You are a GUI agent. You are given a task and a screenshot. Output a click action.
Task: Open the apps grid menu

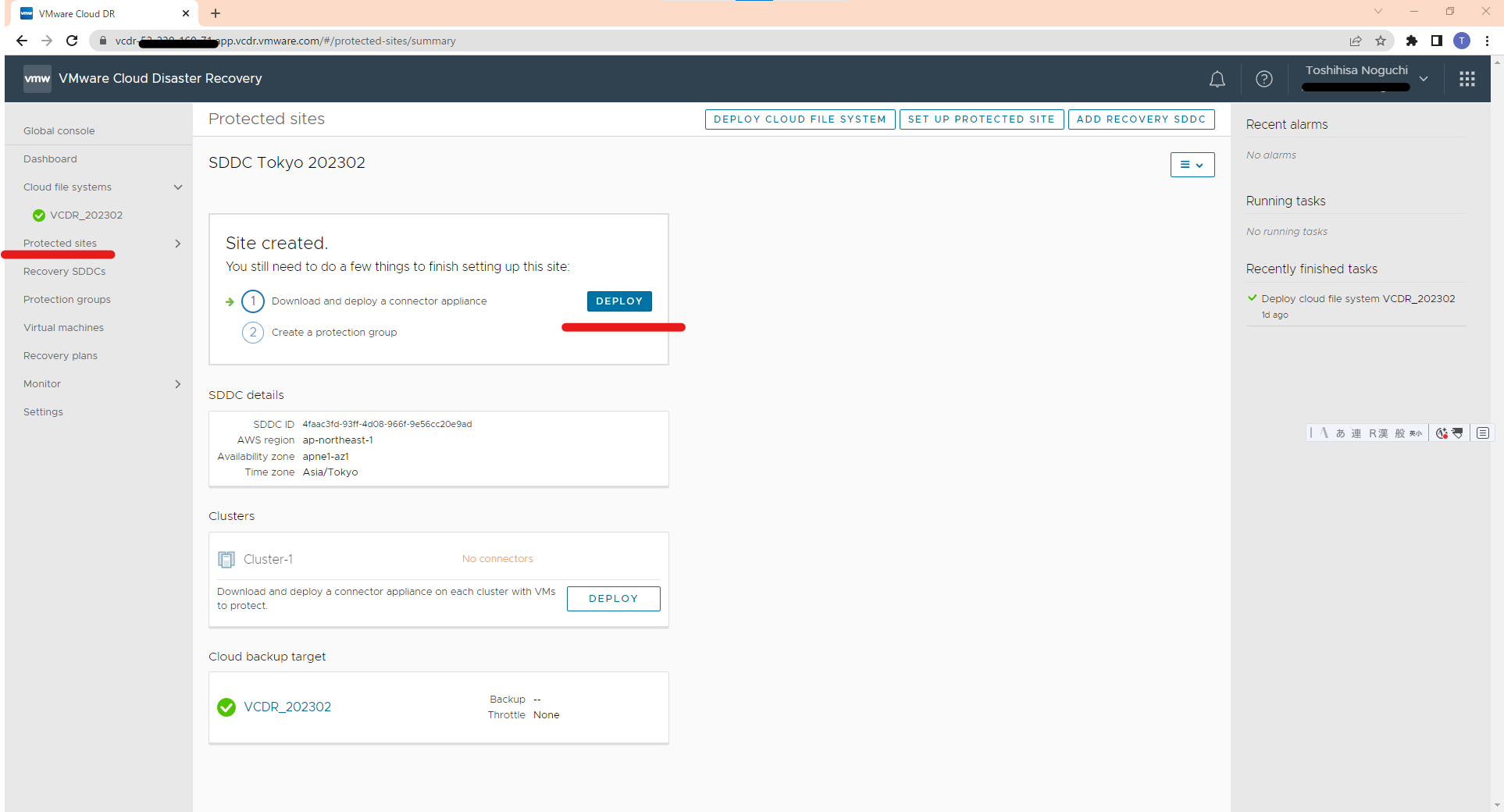click(1467, 79)
